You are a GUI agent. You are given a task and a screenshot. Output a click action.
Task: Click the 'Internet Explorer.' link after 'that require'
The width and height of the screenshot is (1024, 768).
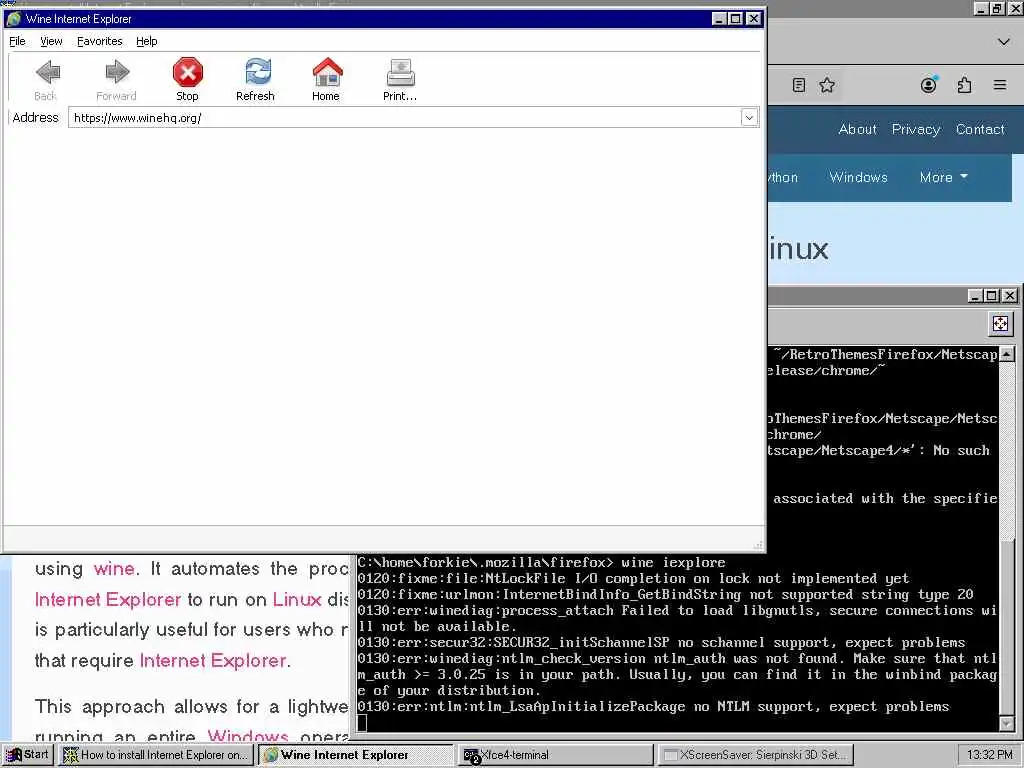click(x=215, y=660)
